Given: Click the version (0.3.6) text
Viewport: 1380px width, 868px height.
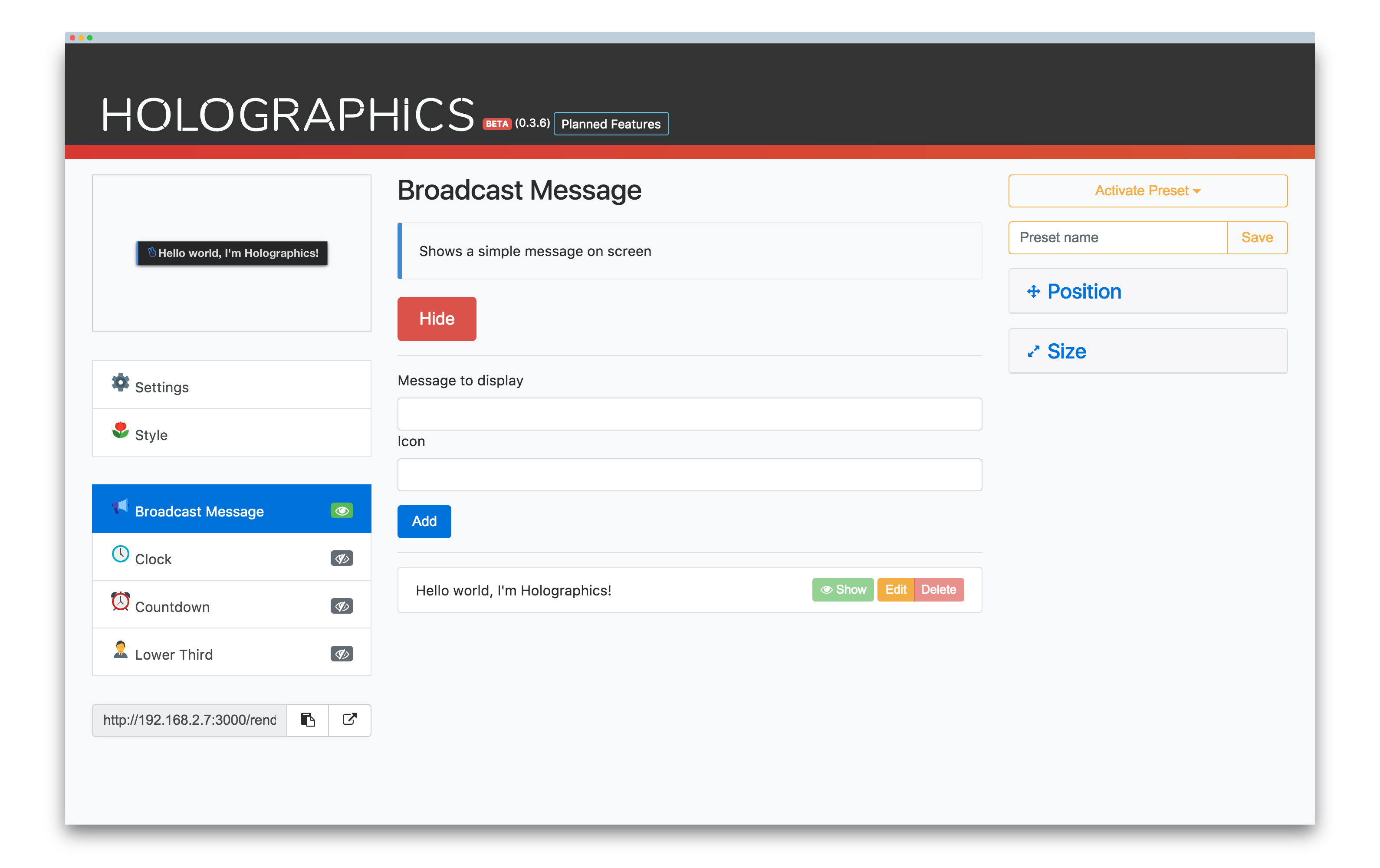Looking at the screenshot, I should tap(532, 123).
